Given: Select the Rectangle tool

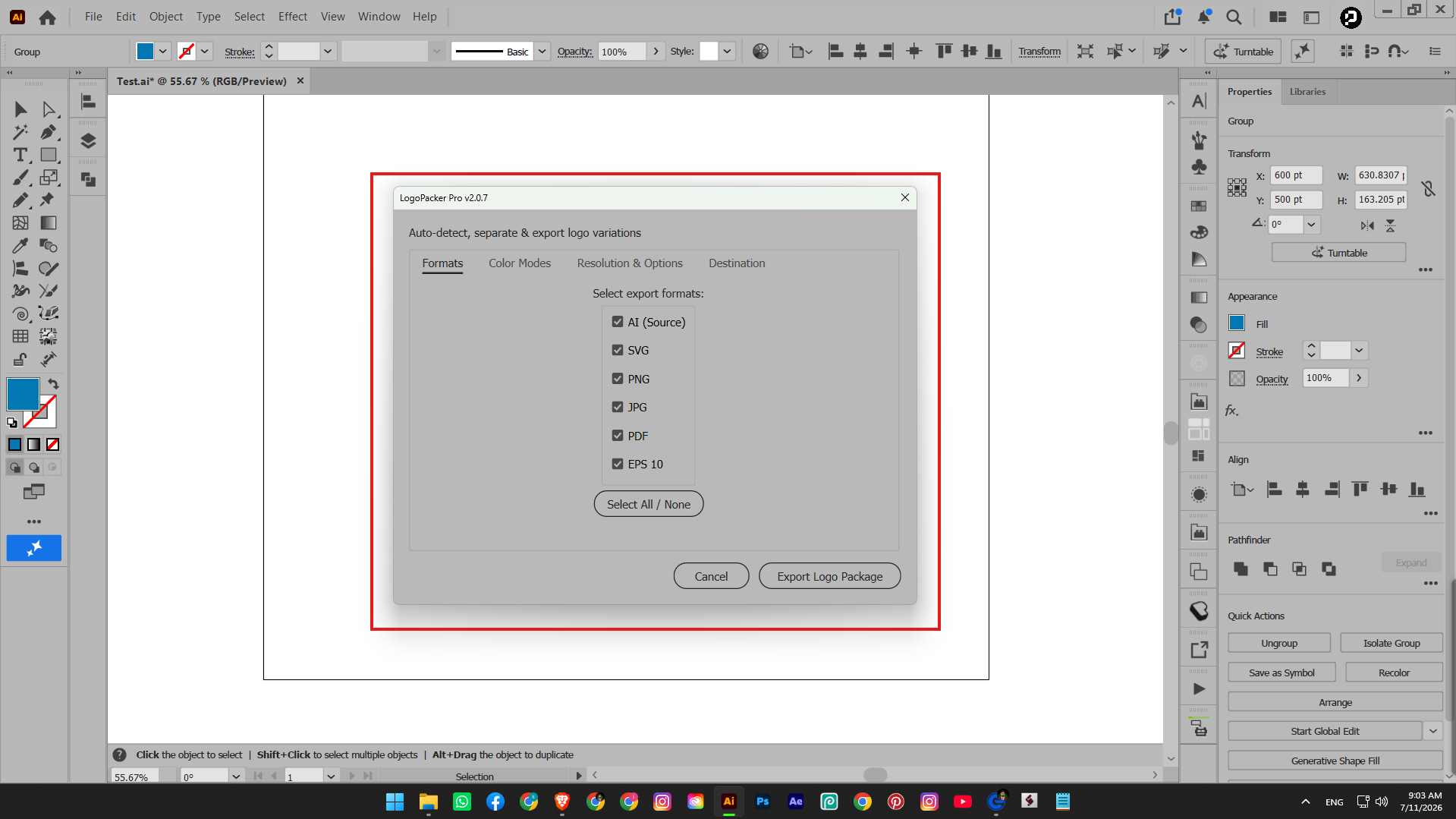Looking at the screenshot, I should point(49,155).
